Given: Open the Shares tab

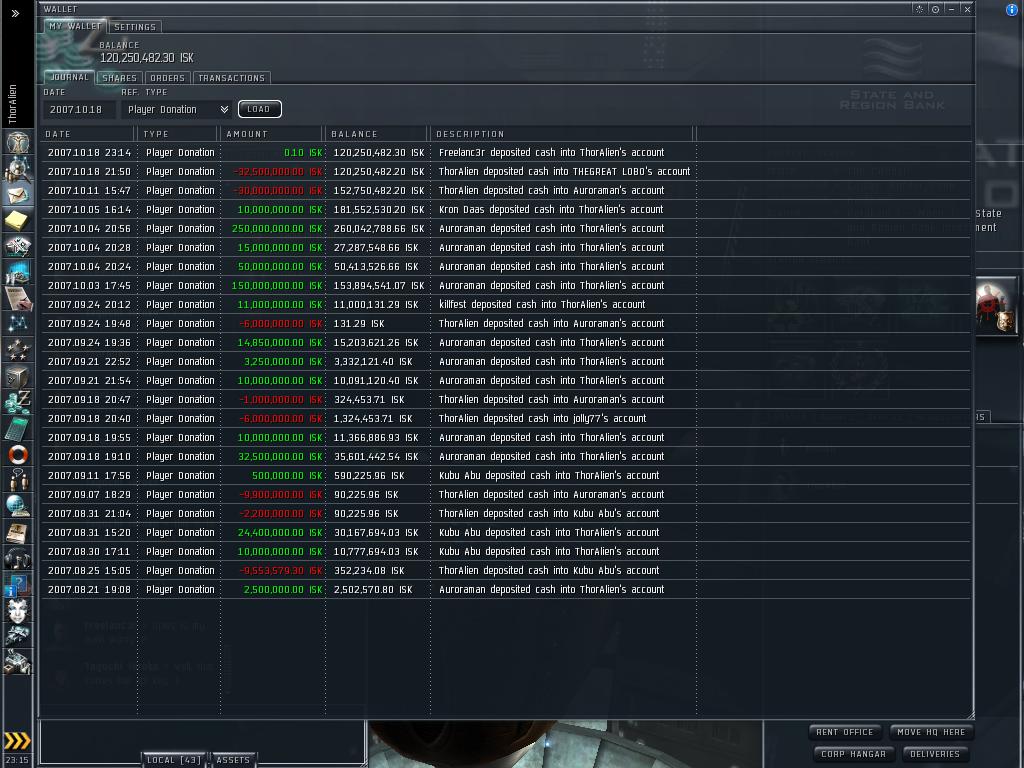Looking at the screenshot, I should (120, 78).
